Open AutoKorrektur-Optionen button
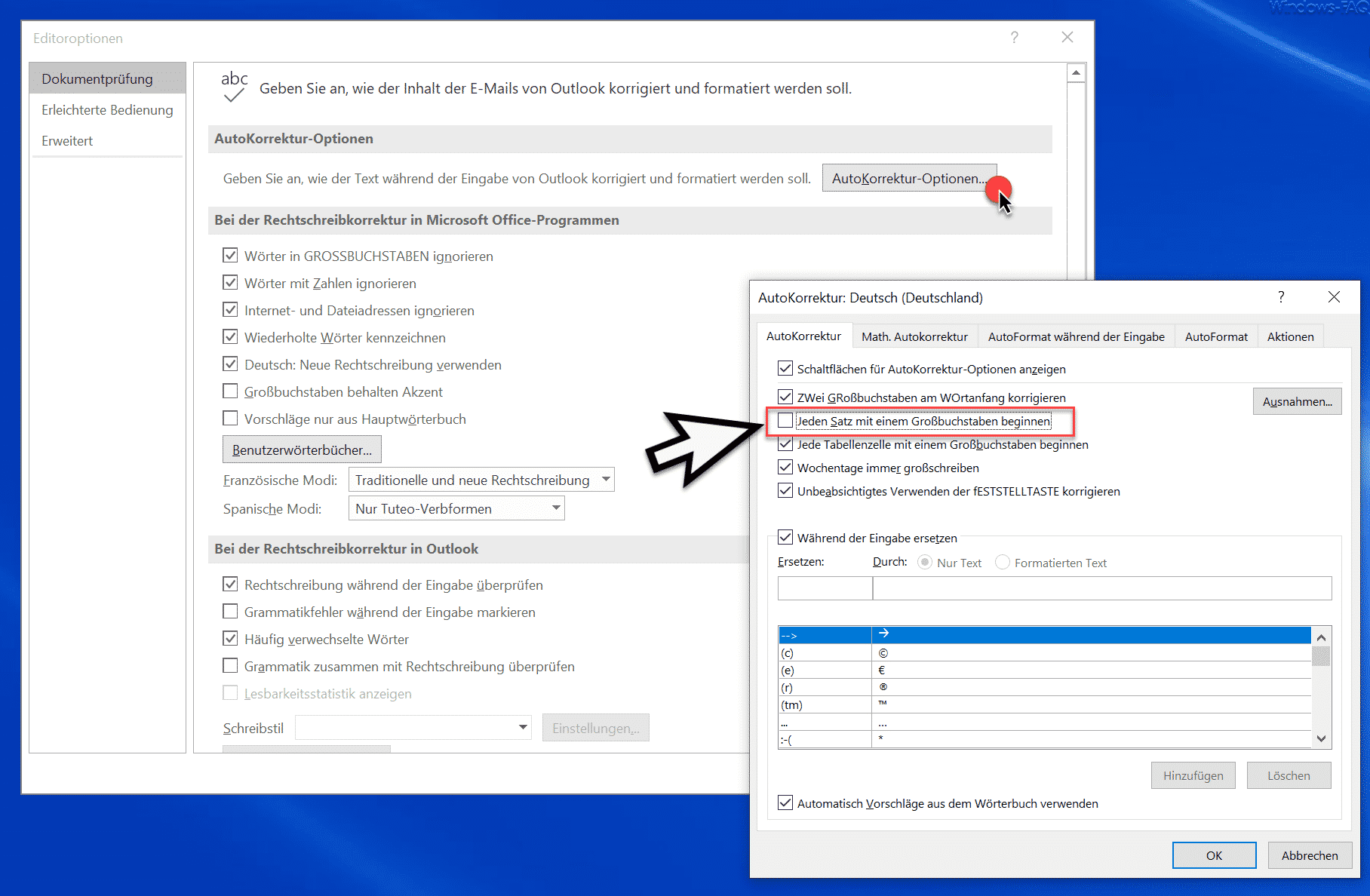Screen dimensions: 1370x896 click(x=909, y=179)
